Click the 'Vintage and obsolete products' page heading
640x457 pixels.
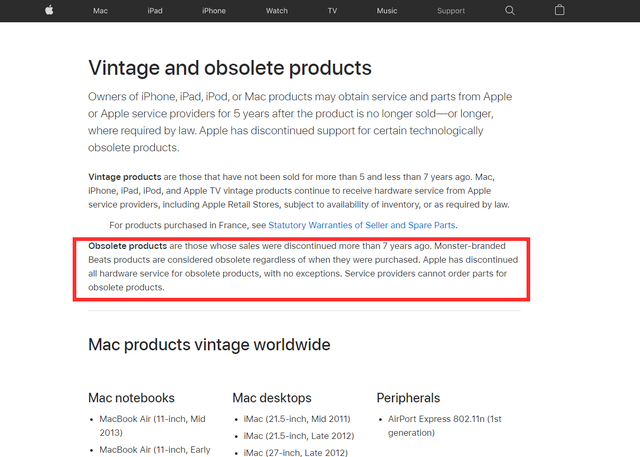pos(230,68)
